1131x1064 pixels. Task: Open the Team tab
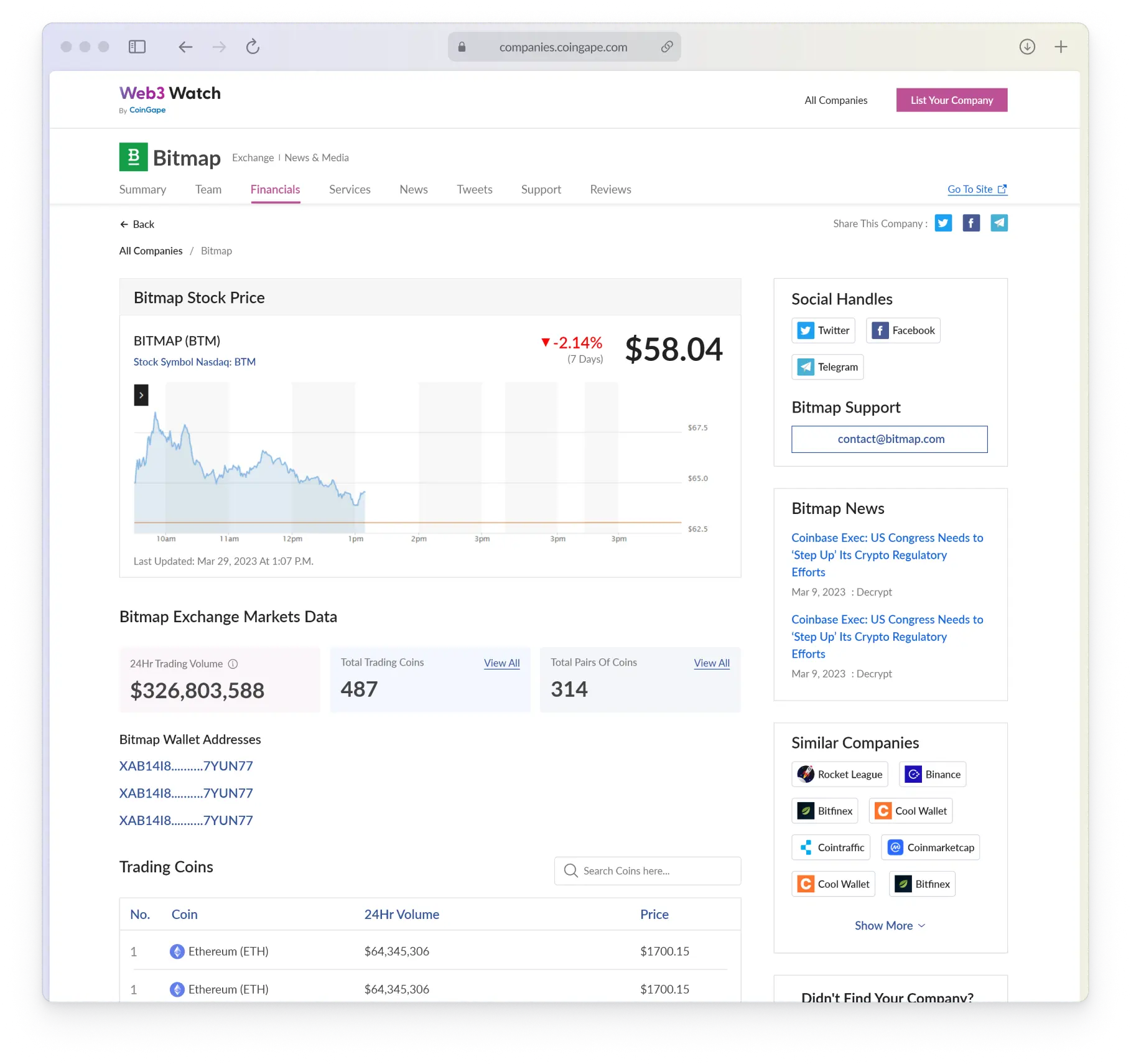(208, 190)
